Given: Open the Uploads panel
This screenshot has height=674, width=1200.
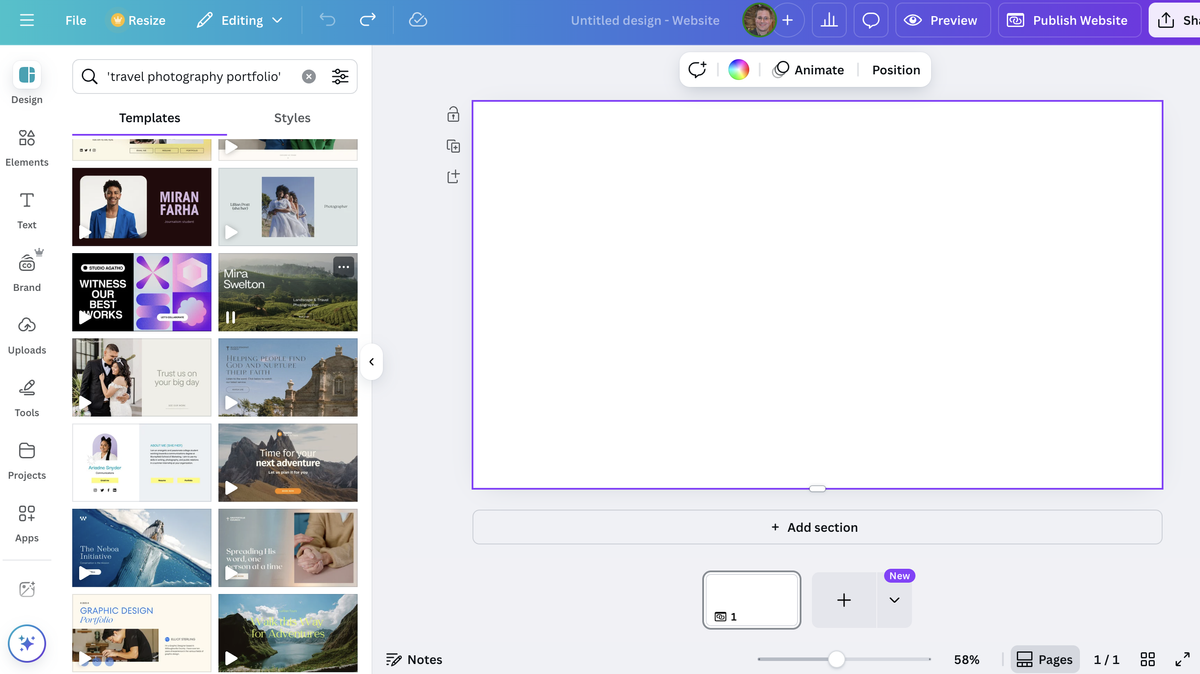Looking at the screenshot, I should click(26, 333).
